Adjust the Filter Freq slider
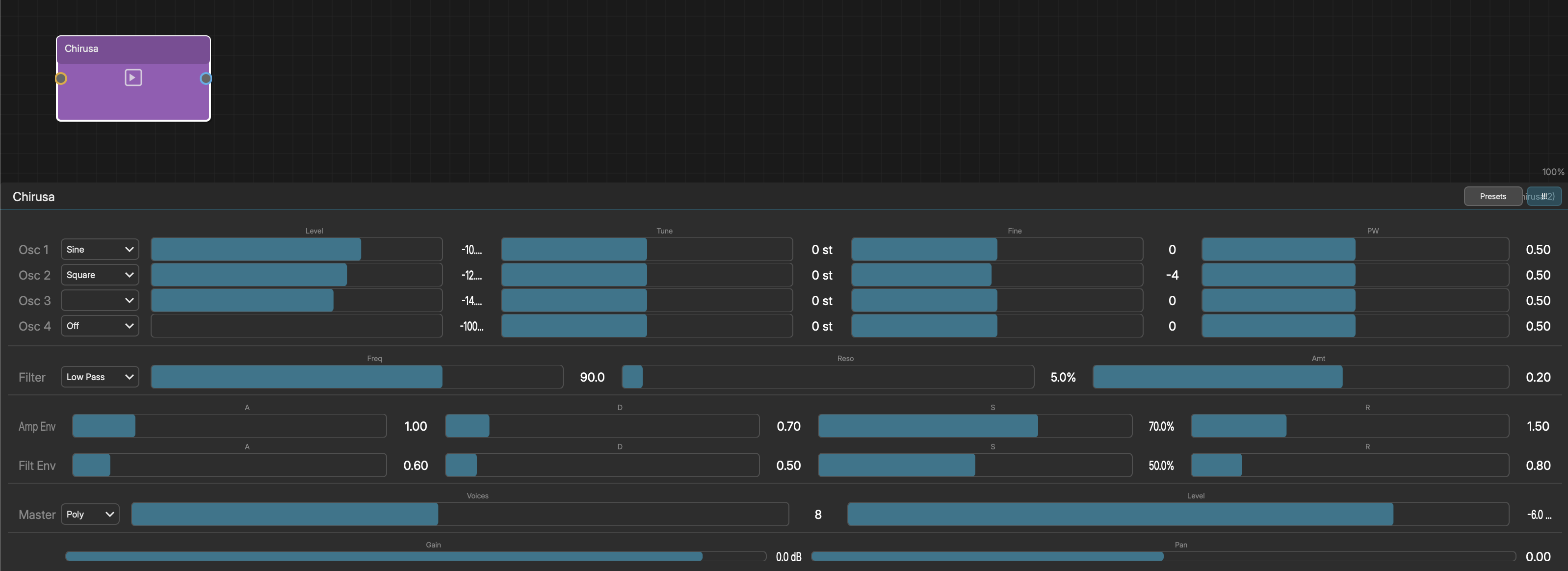This screenshot has height=571, width=1568. pos(357,377)
